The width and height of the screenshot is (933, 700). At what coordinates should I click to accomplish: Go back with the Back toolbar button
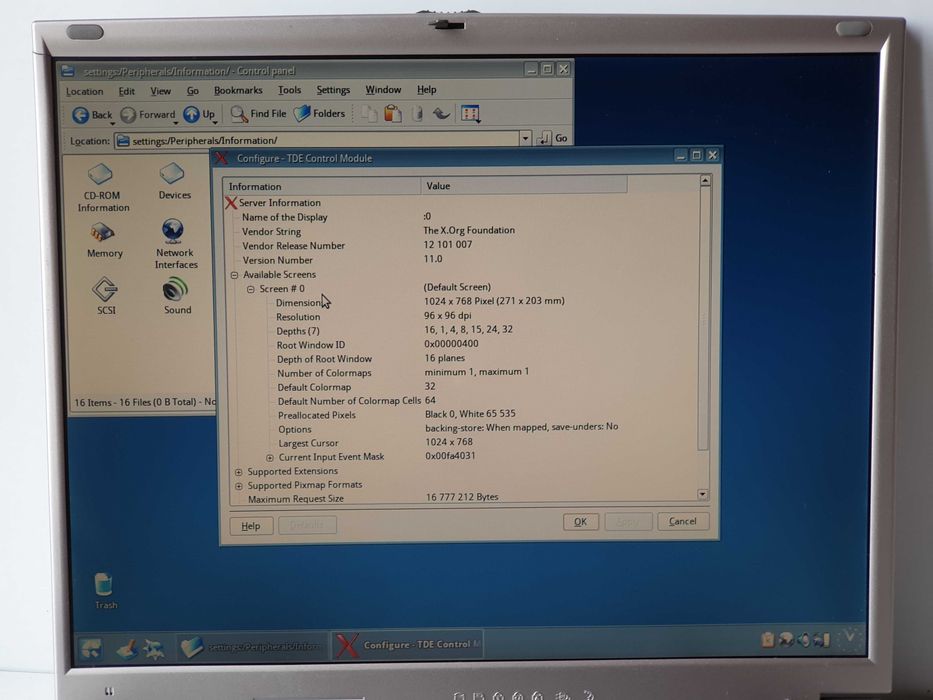[x=92, y=114]
